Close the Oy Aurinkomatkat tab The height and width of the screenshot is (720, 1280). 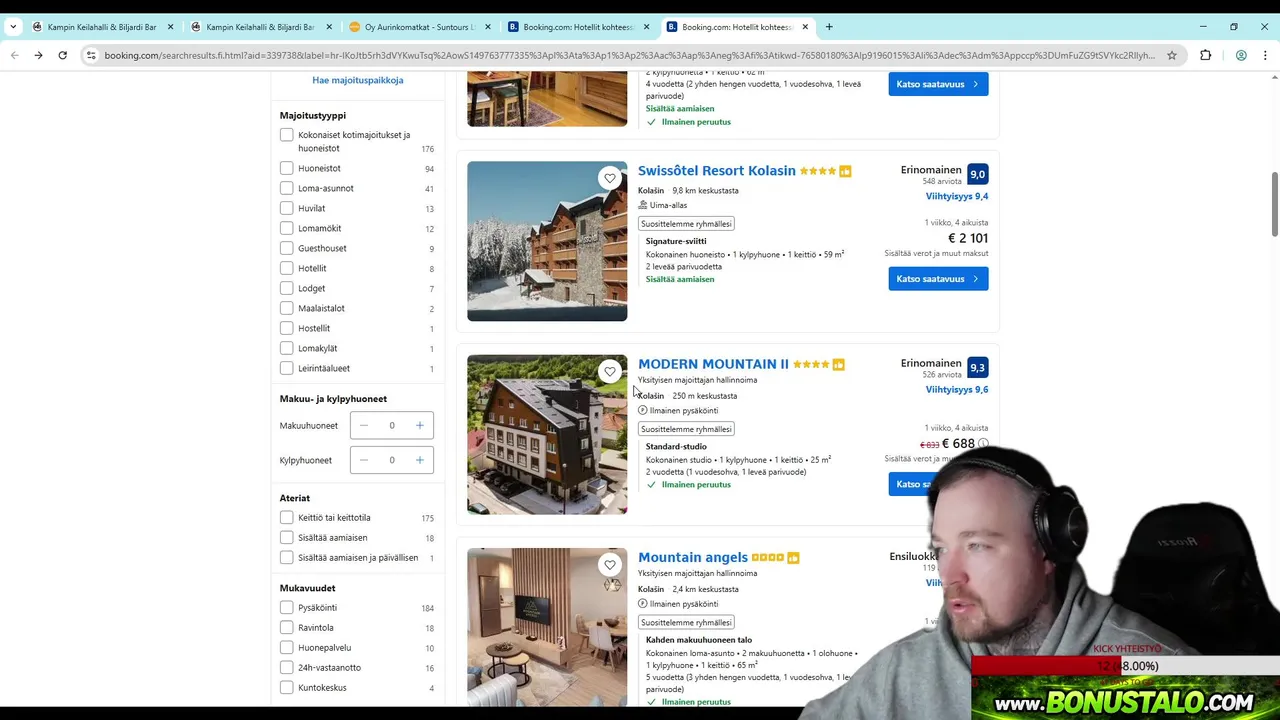click(488, 27)
